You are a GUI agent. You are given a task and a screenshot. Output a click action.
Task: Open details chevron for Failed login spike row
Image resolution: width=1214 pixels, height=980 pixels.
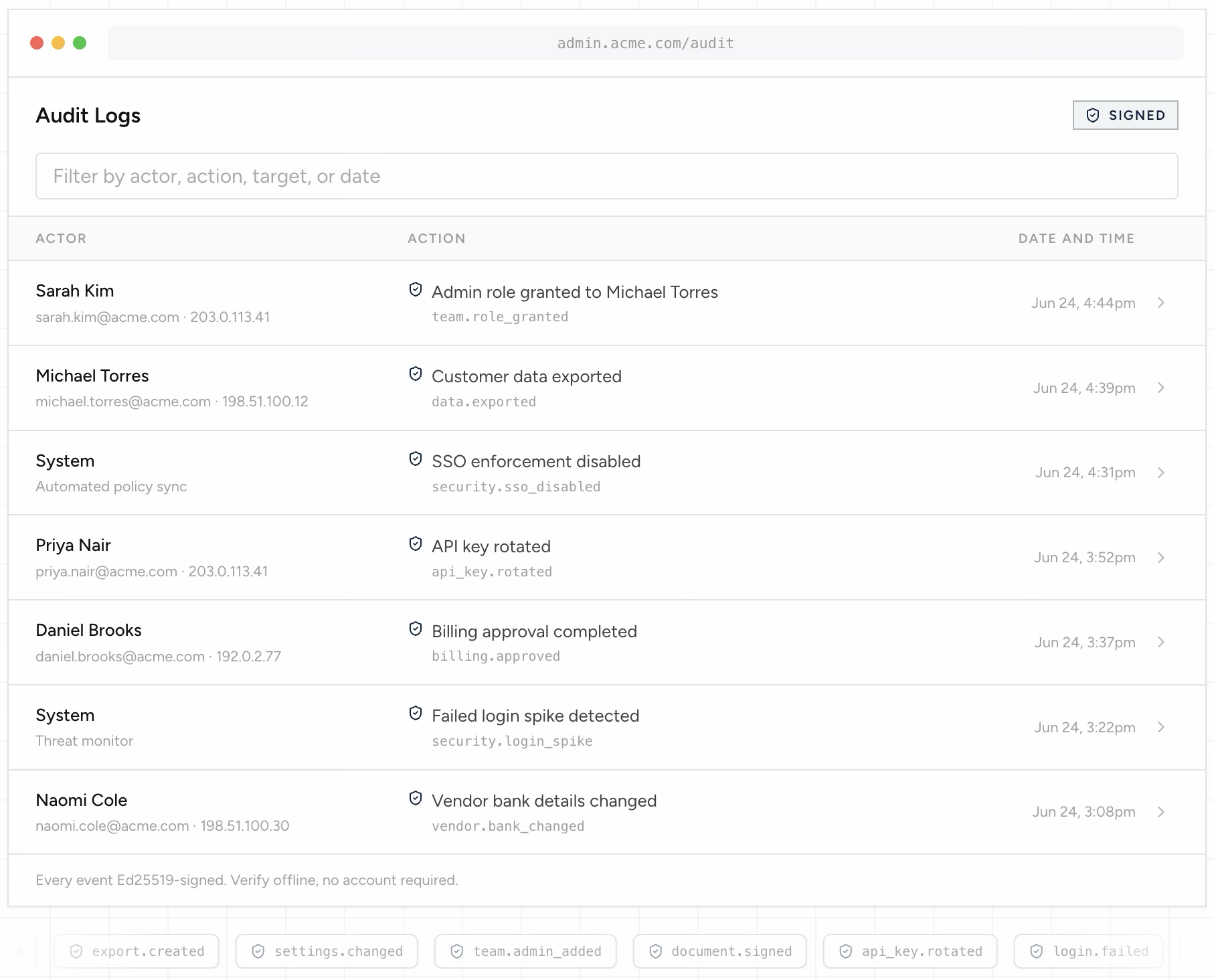click(1161, 727)
